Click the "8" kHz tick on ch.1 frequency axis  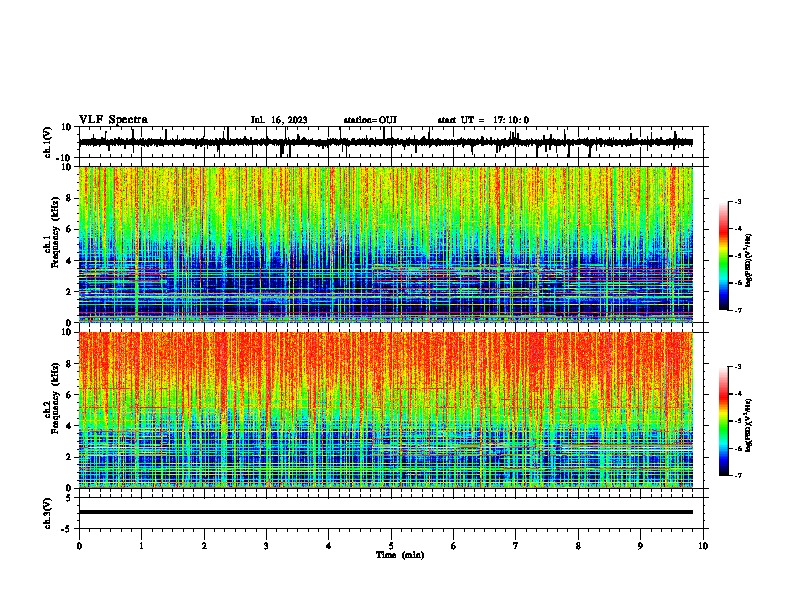coord(71,198)
